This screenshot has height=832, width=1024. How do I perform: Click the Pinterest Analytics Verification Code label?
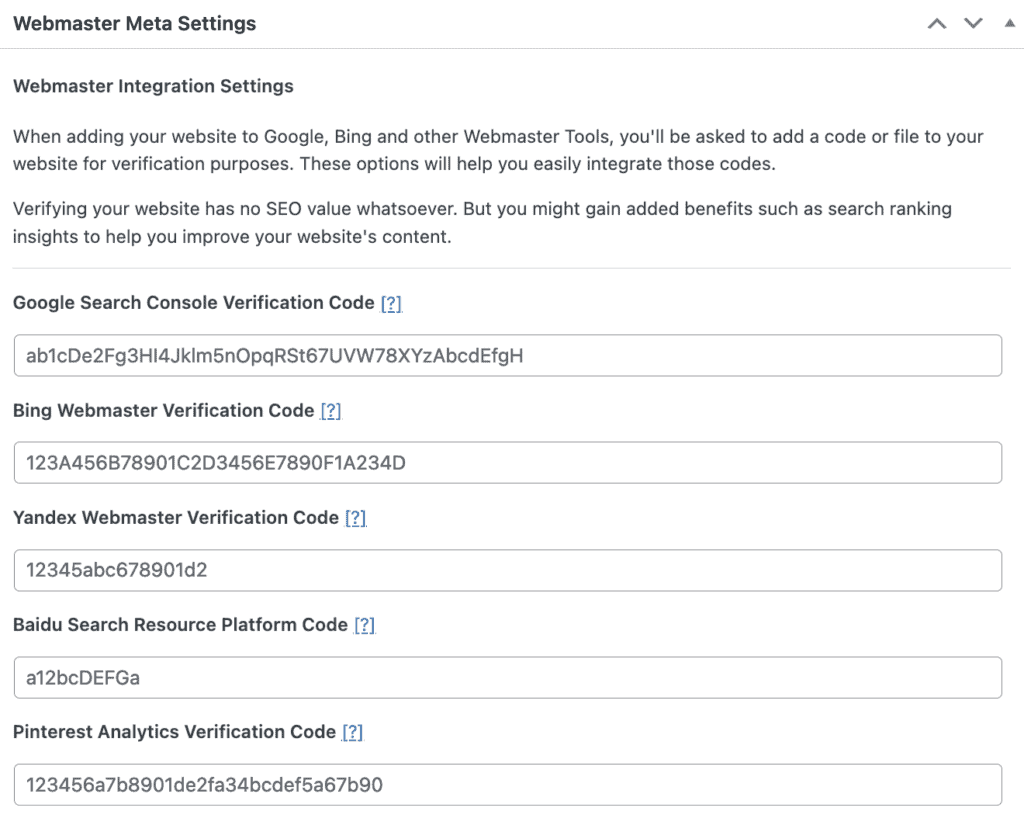click(174, 731)
